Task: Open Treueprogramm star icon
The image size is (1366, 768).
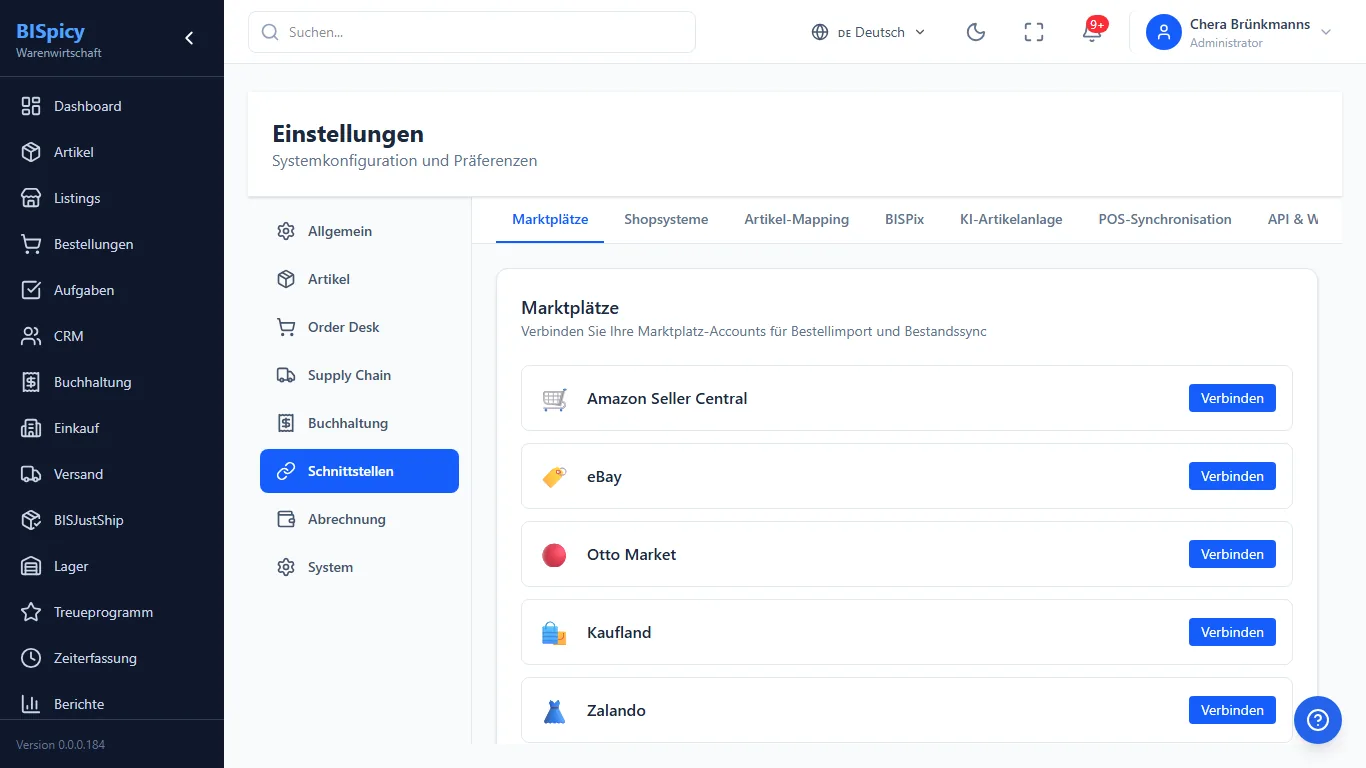Action: pyautogui.click(x=31, y=612)
